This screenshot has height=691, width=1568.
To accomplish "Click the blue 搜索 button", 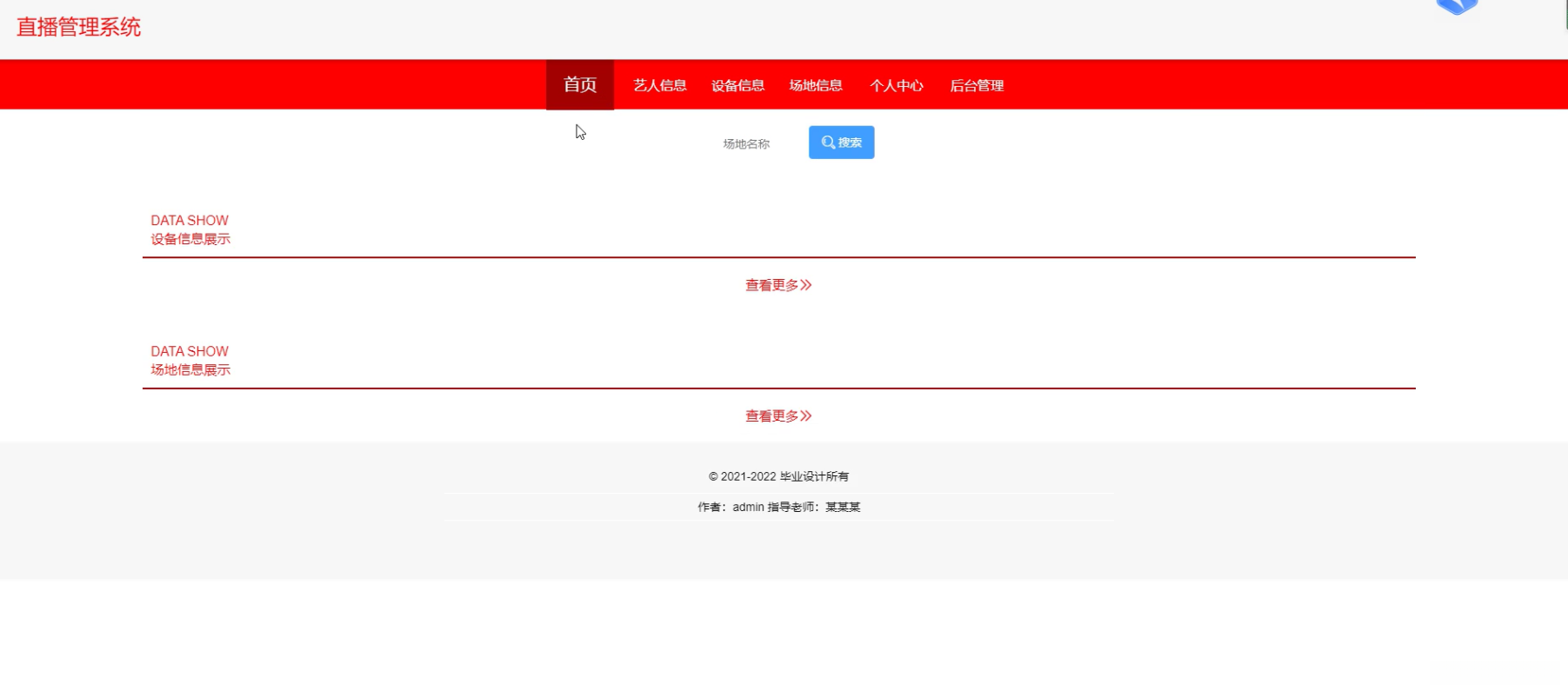I will pyautogui.click(x=841, y=143).
